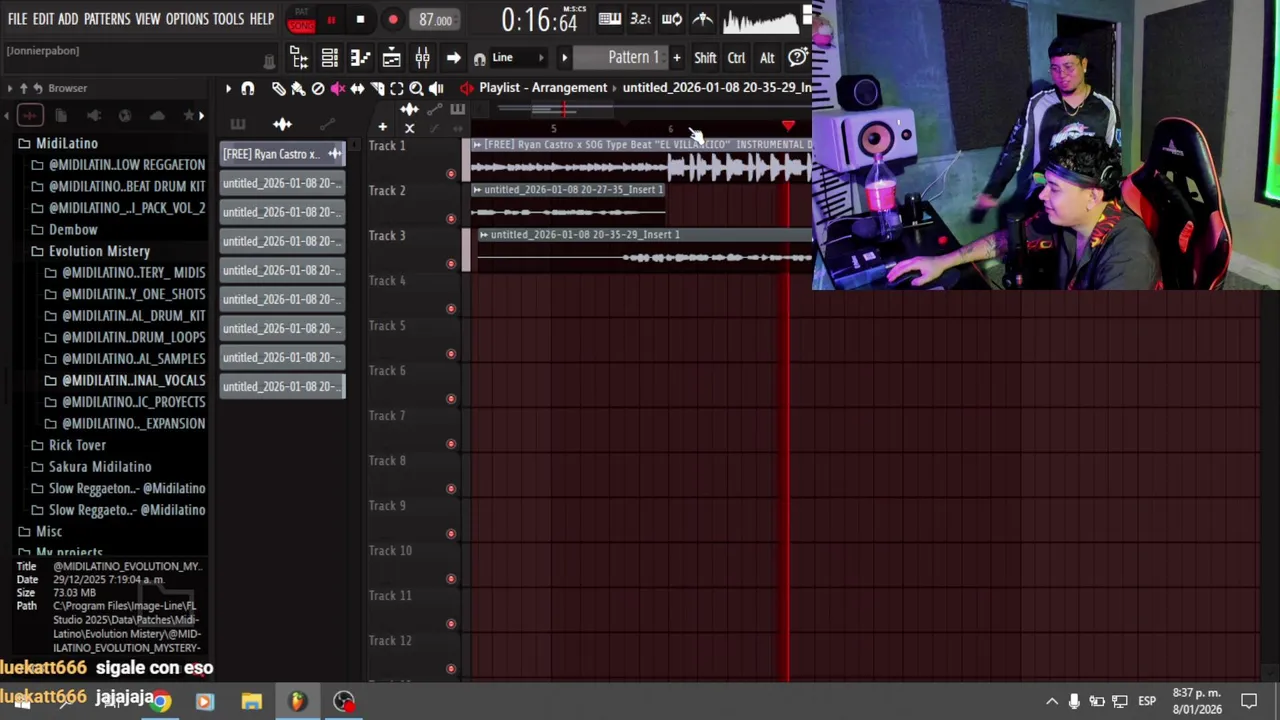Viewport: 1280px width, 720px height.
Task: Open the playlist options arrow menu
Action: (228, 88)
